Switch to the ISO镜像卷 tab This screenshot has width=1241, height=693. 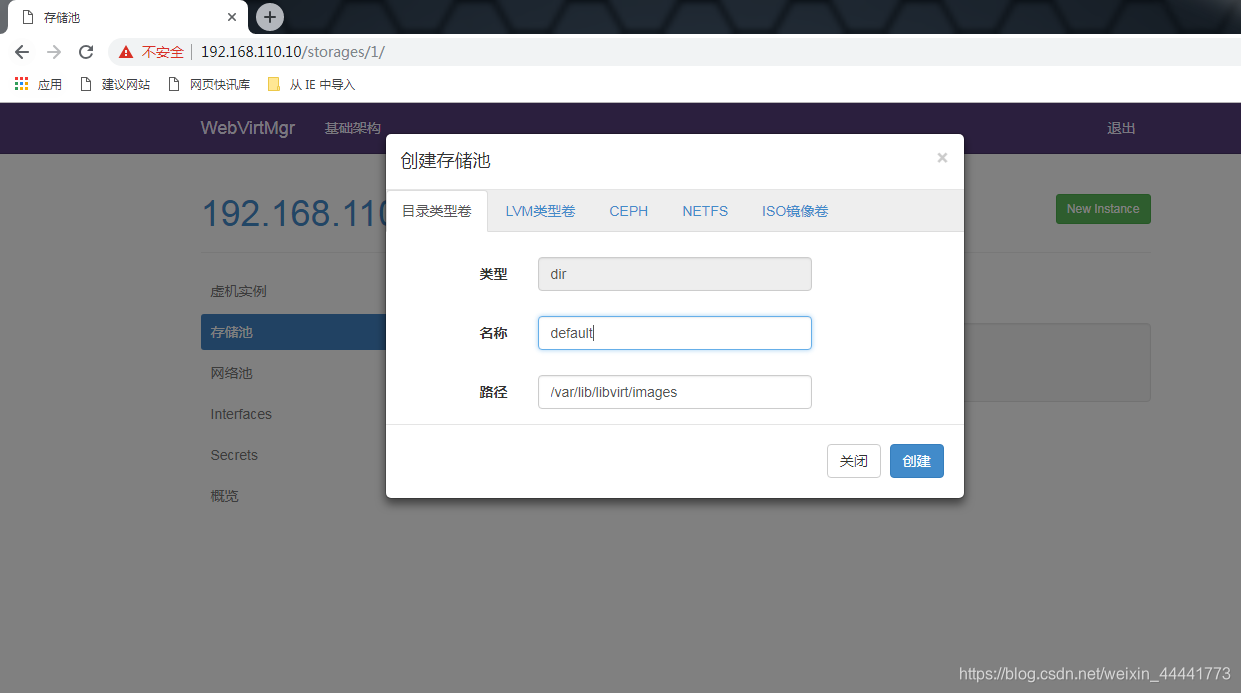795,211
